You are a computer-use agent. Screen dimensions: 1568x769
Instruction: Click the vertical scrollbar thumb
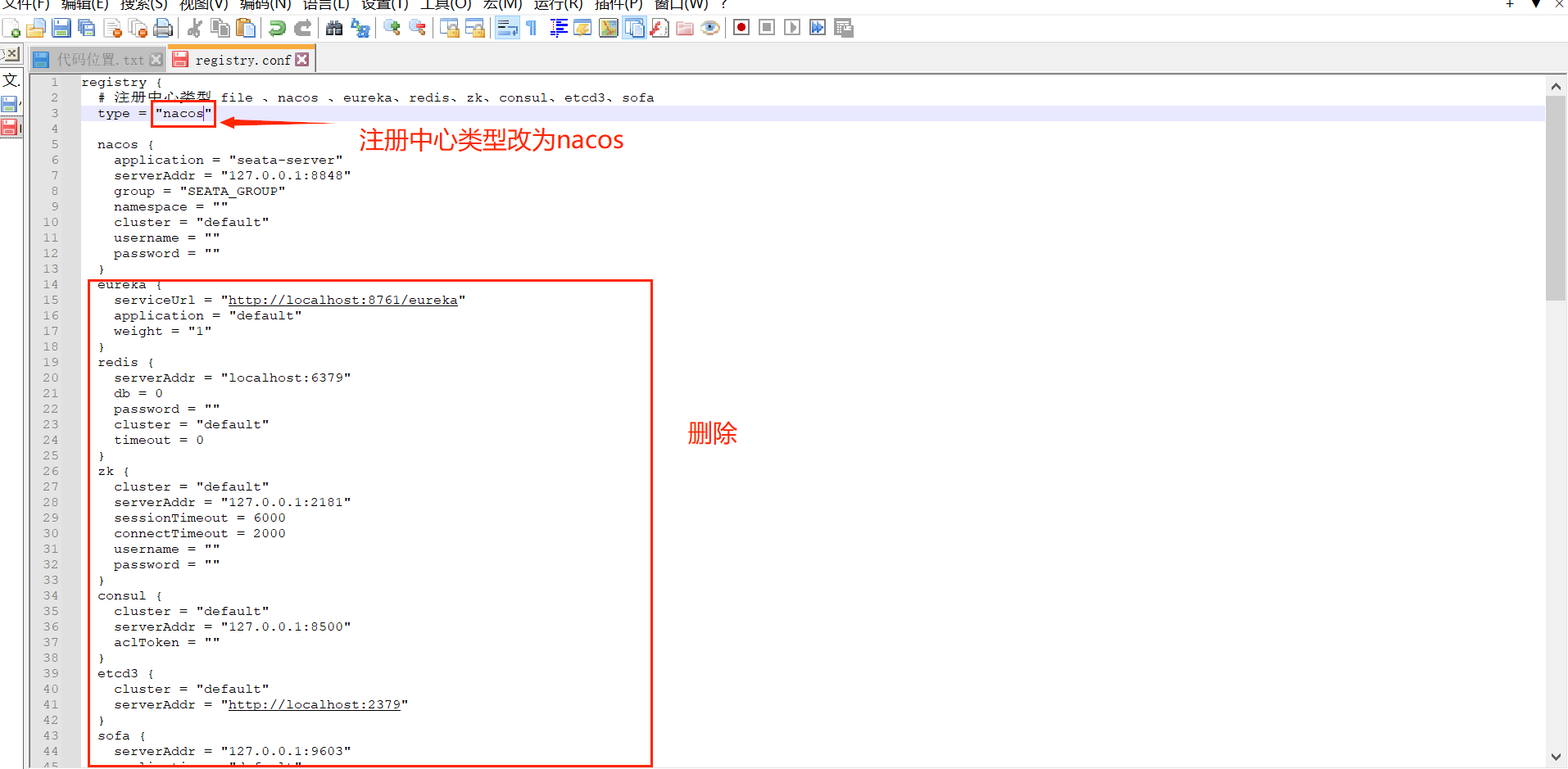click(x=1556, y=198)
